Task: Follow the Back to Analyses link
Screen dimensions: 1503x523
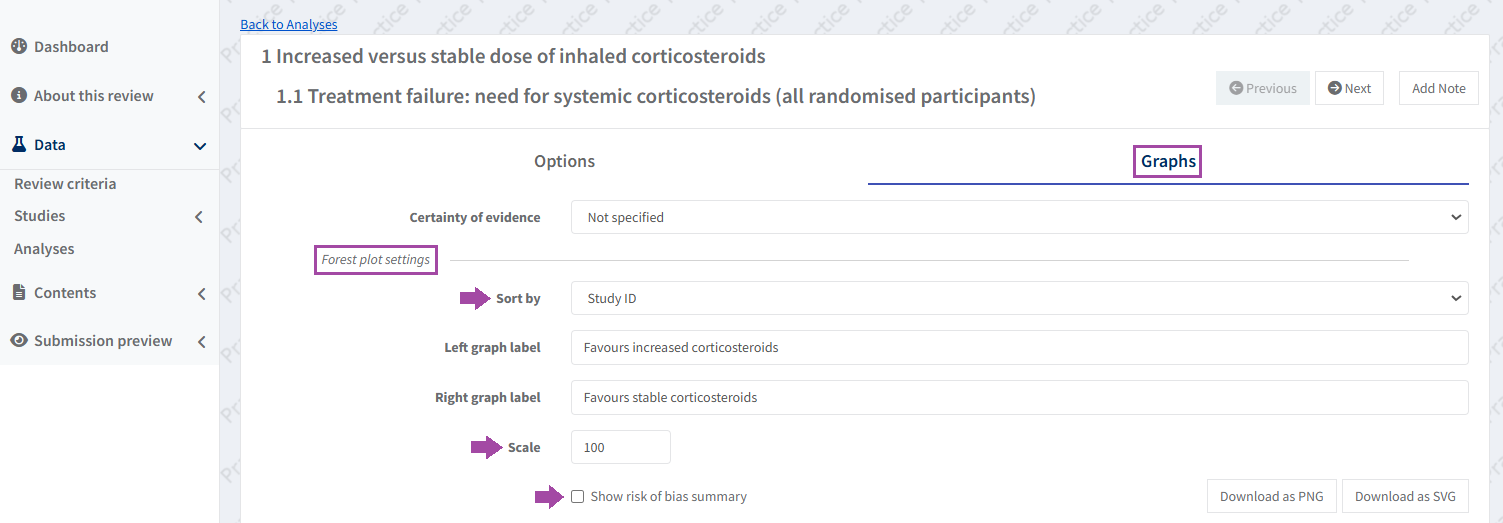Action: pyautogui.click(x=289, y=24)
